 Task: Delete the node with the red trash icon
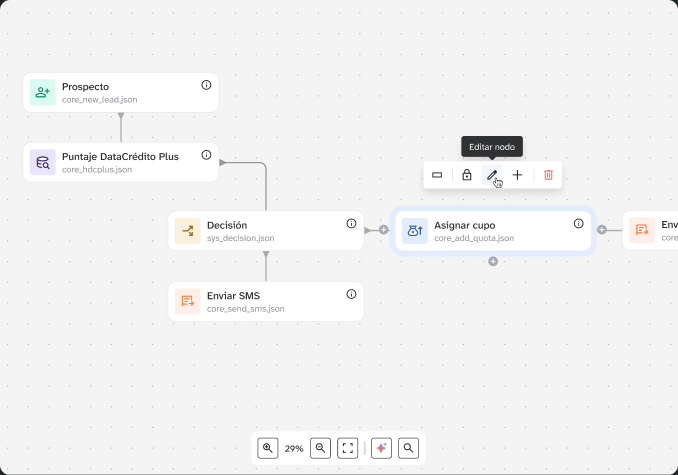pos(548,175)
